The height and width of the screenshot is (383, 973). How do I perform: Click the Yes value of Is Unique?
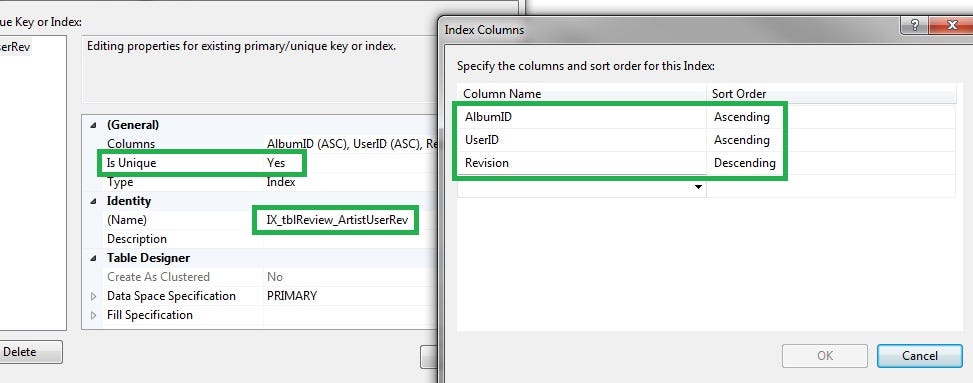[x=276, y=163]
